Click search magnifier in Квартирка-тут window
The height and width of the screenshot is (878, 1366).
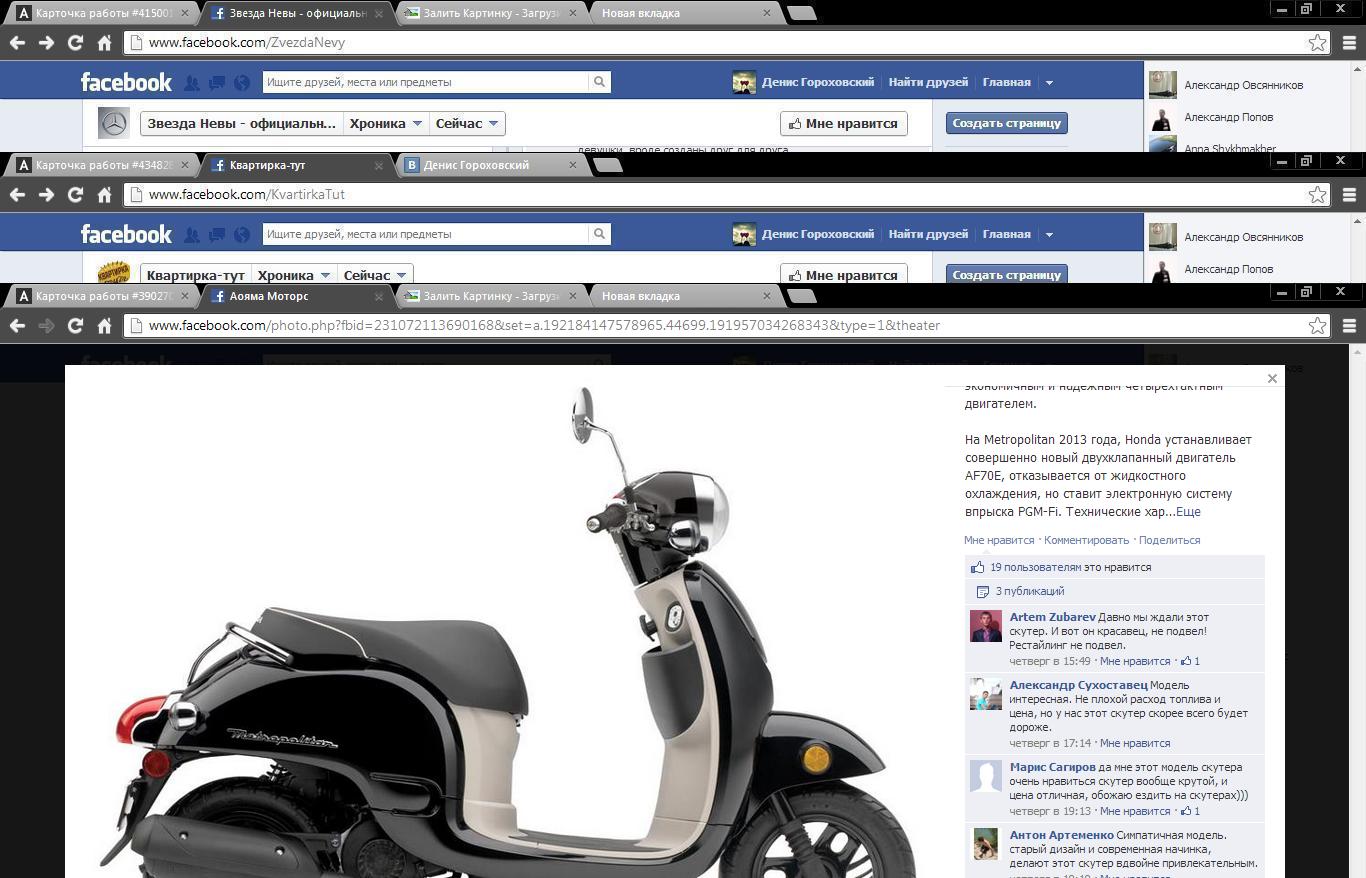599,234
